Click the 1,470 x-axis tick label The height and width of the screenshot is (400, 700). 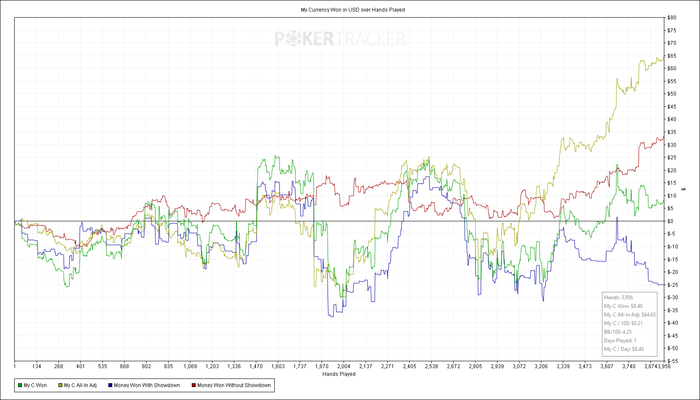tap(256, 366)
